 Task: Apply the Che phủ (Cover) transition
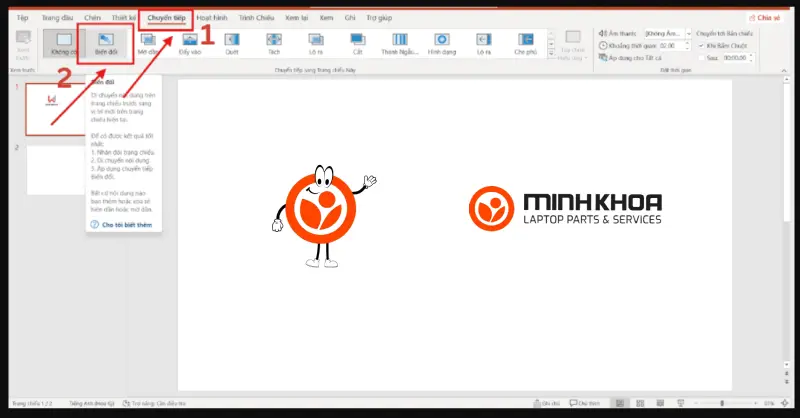click(x=526, y=44)
